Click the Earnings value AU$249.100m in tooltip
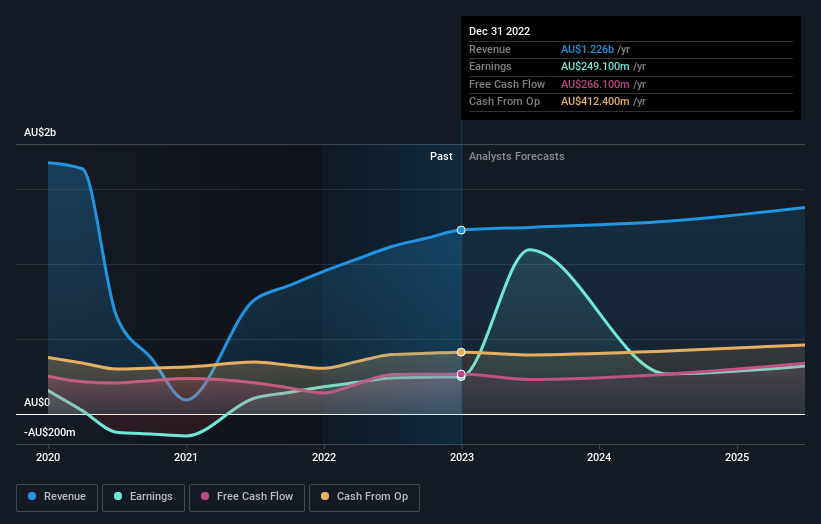 pos(595,66)
